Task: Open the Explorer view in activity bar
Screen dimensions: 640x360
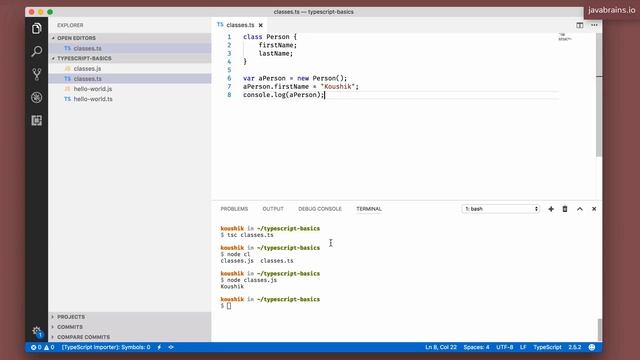Action: [36, 28]
